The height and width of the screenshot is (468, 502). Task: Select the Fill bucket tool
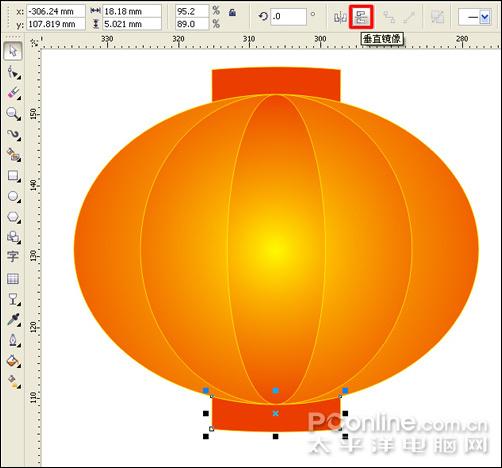coord(13,361)
